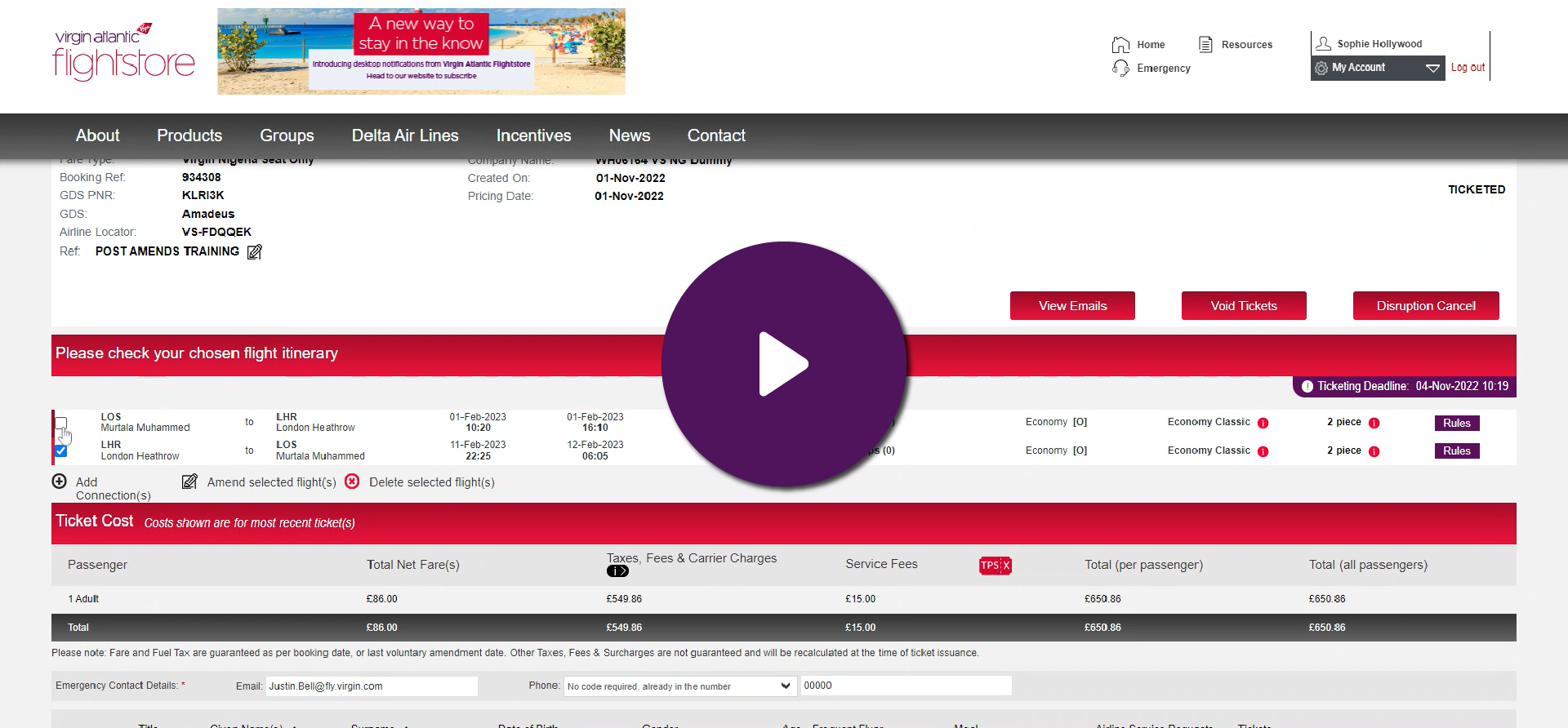Click the Add Connection(s) plus icon
This screenshot has width=1568, height=728.
[59, 482]
